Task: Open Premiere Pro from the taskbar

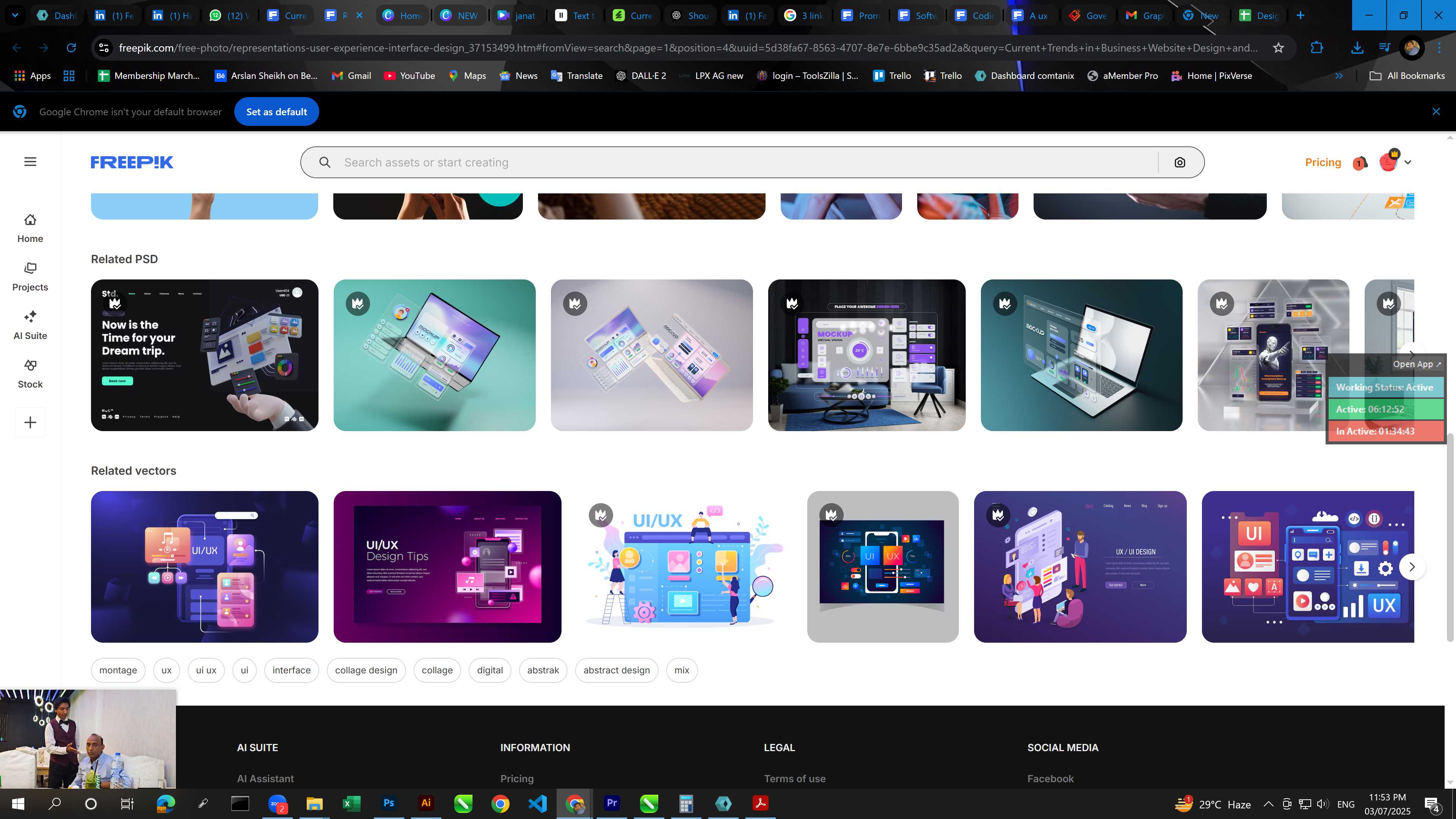Action: (x=612, y=803)
